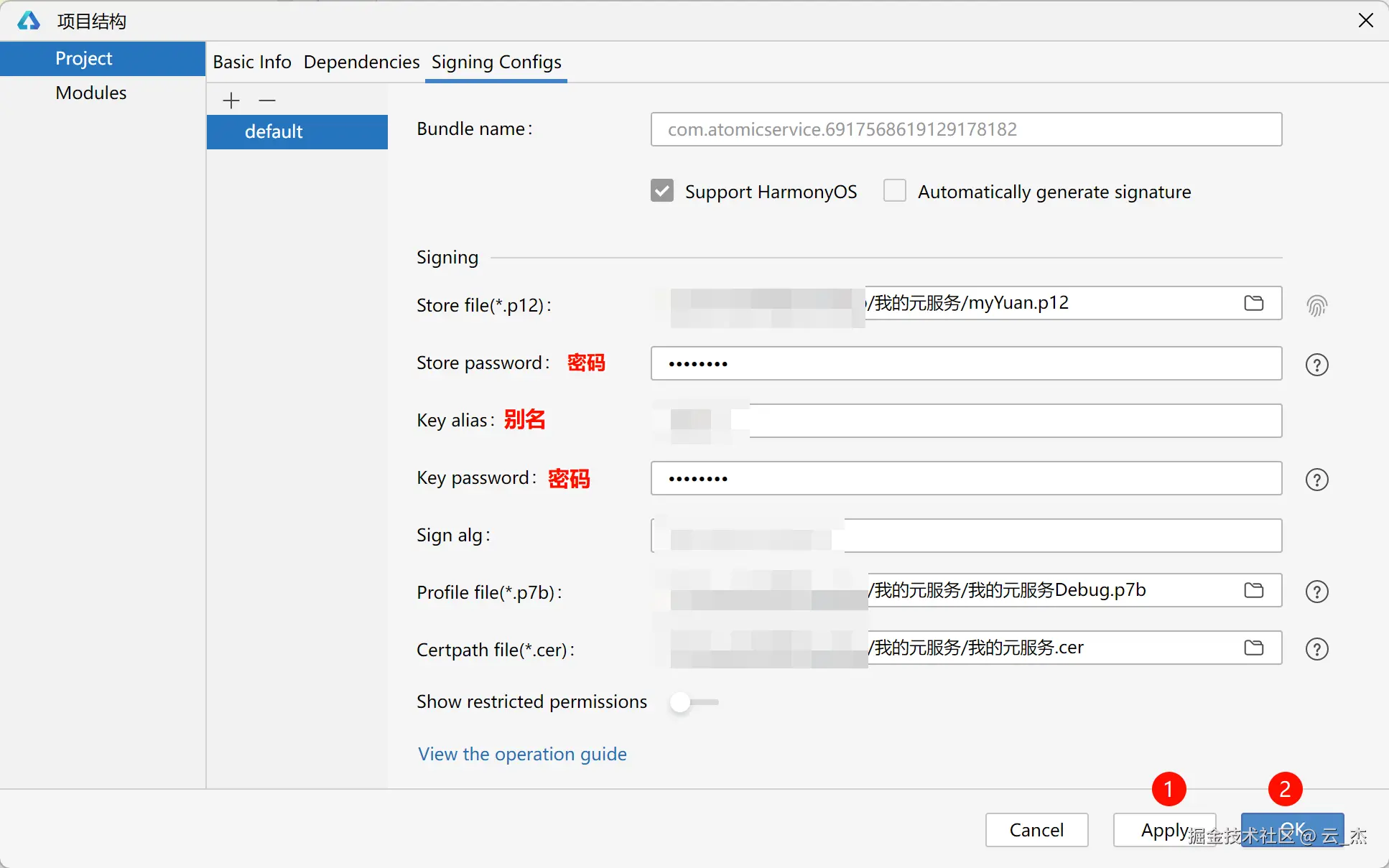Click the plus icon to add signing config
The height and width of the screenshot is (868, 1389).
point(231,101)
